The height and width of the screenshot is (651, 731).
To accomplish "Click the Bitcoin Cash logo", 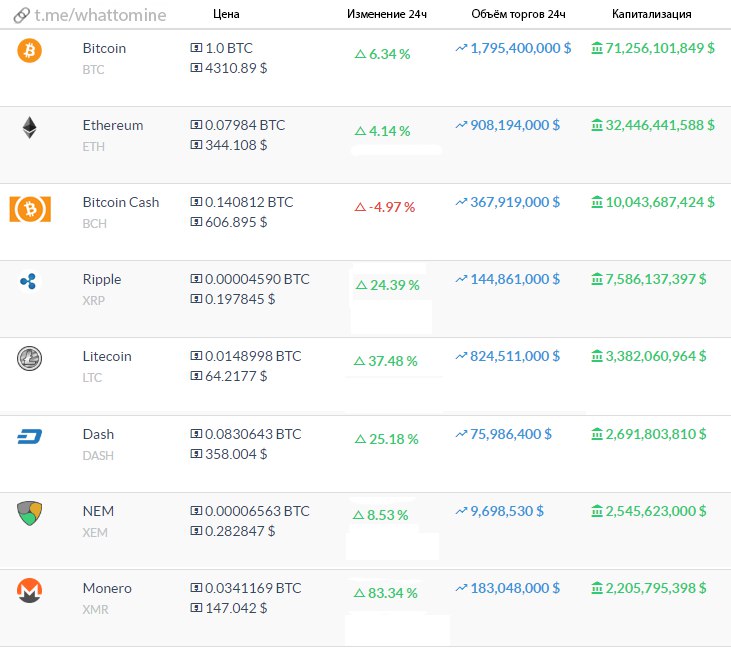I will pyautogui.click(x=30, y=208).
